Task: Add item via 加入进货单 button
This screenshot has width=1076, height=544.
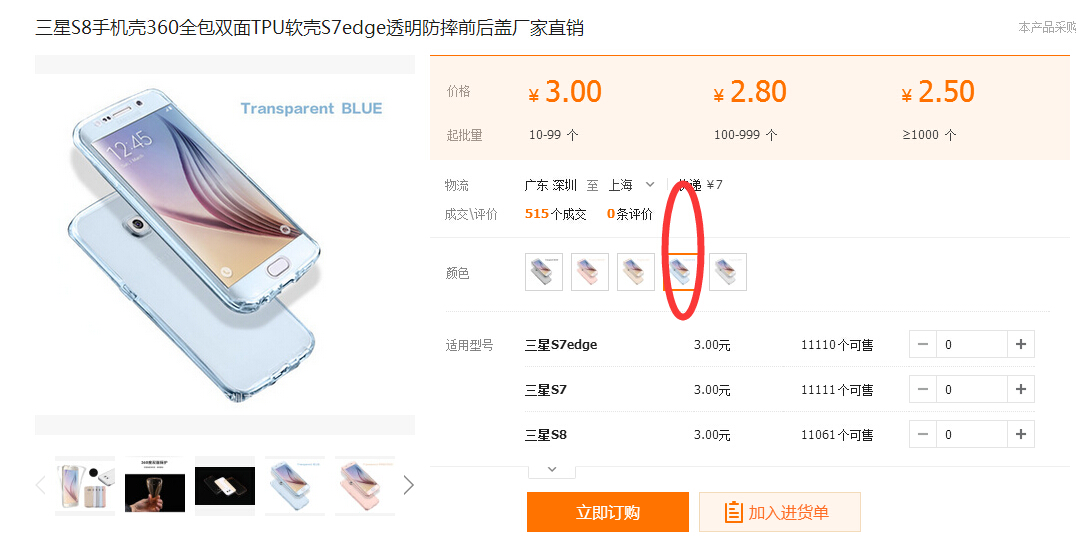Action: 780,512
